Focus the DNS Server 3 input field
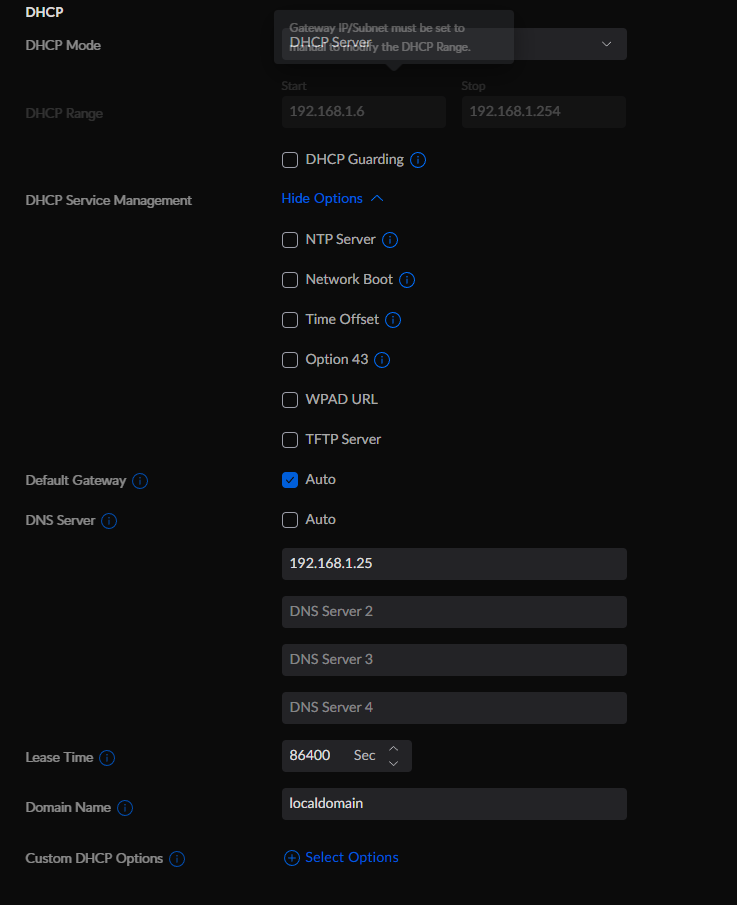This screenshot has height=905, width=737. click(454, 660)
